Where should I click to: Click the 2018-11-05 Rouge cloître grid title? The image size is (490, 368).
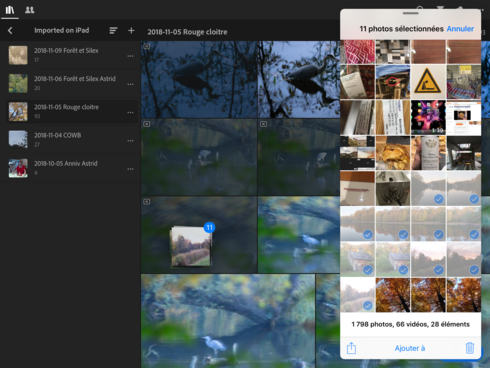click(187, 32)
